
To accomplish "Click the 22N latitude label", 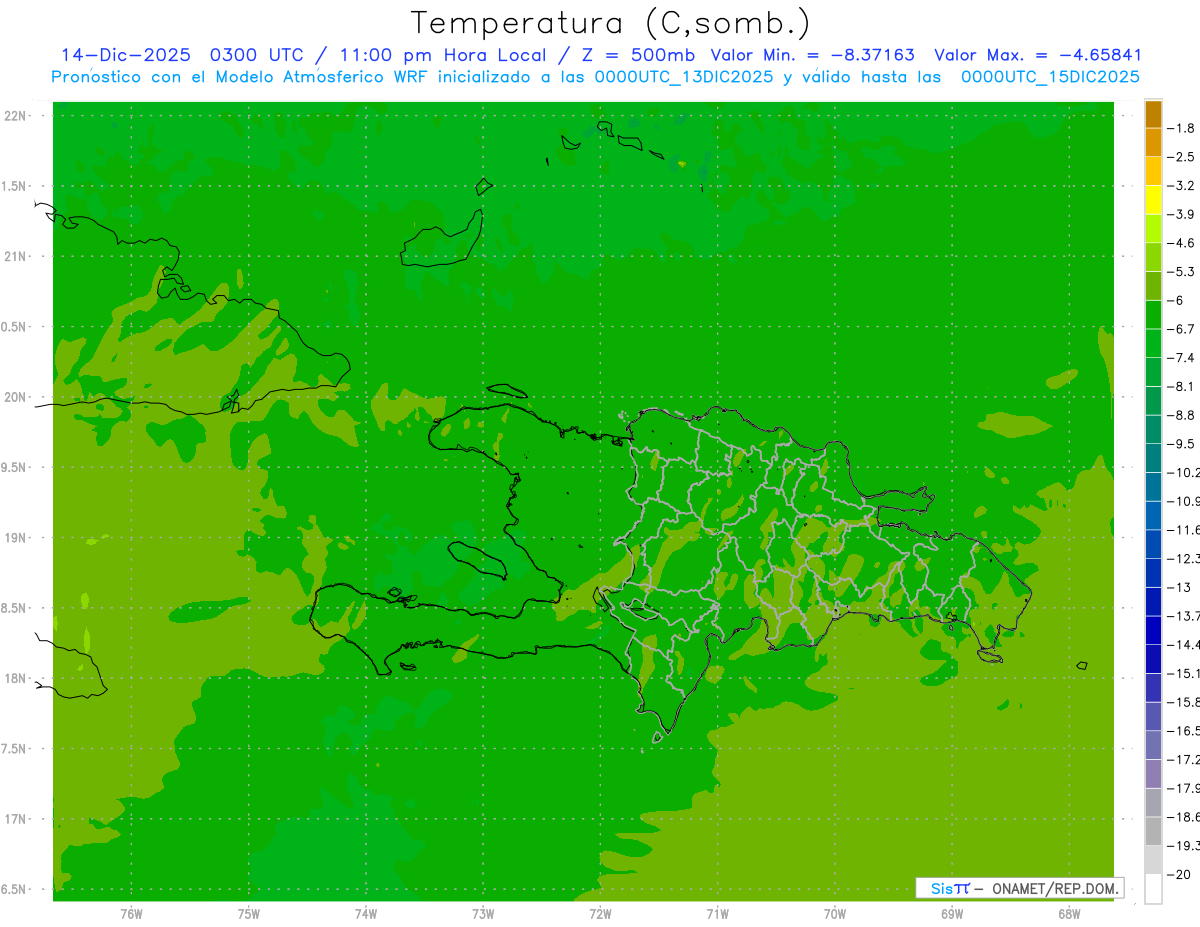I will [x=16, y=115].
